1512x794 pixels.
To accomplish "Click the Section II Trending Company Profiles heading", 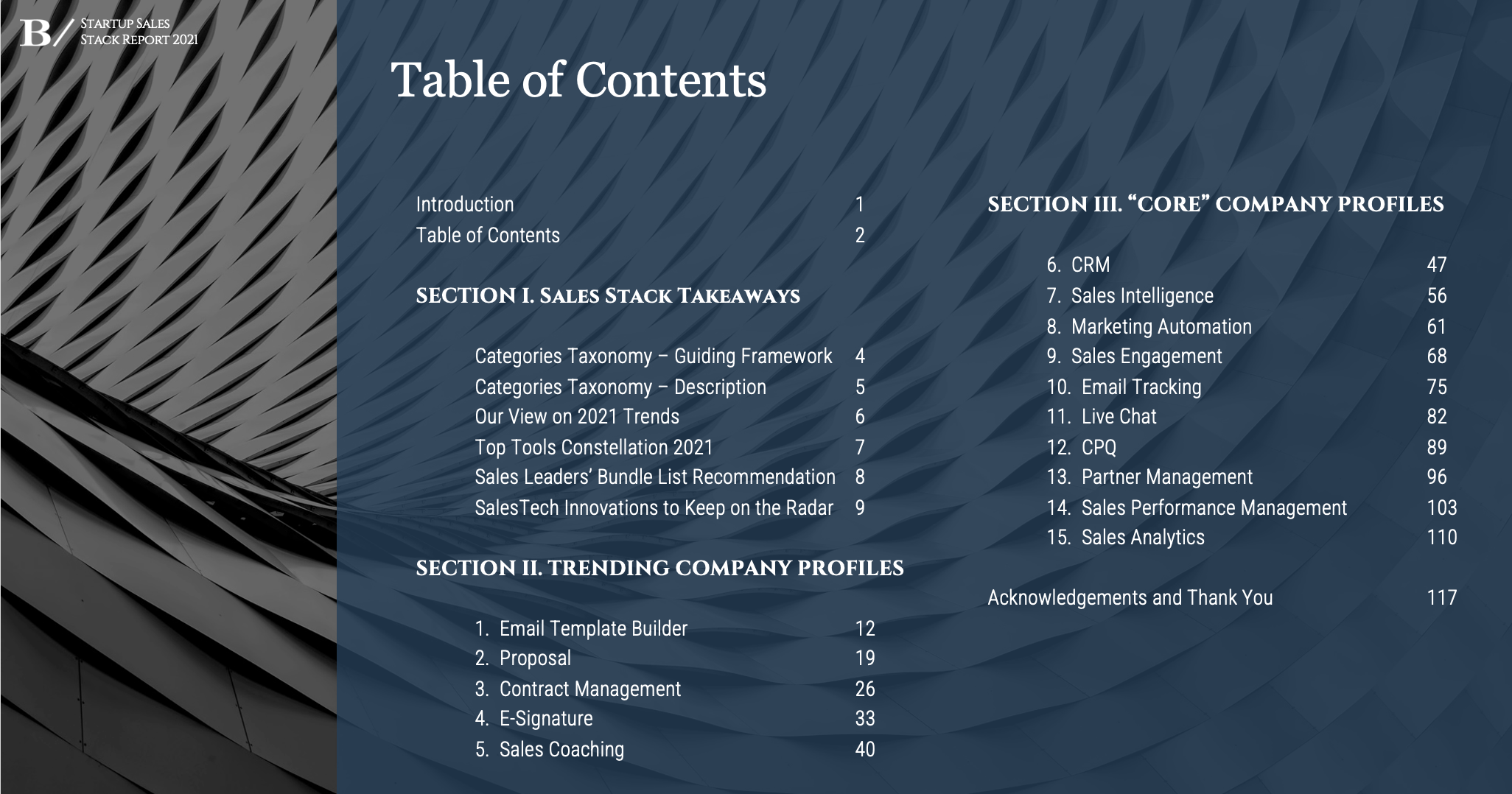I will coord(659,569).
